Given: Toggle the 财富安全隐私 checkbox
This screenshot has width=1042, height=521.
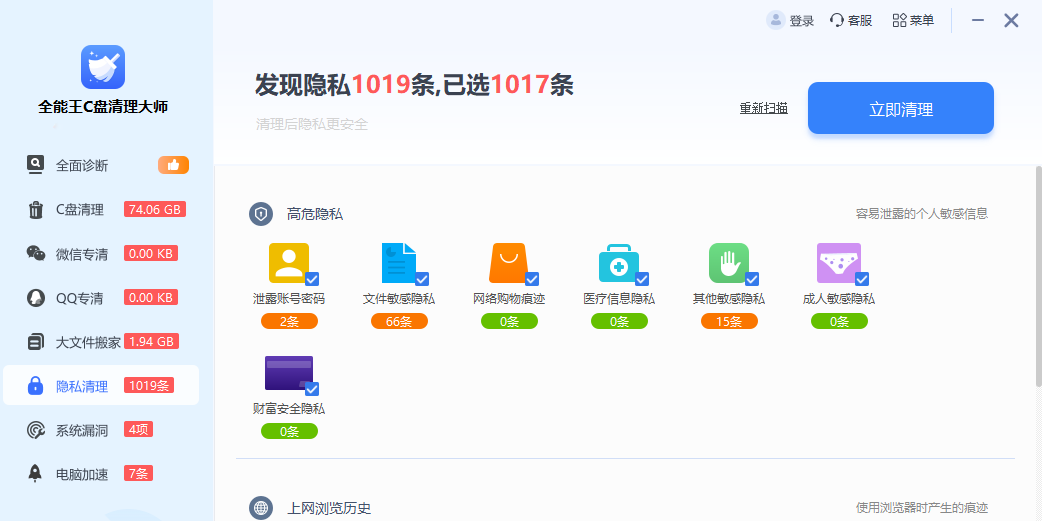Looking at the screenshot, I should pyautogui.click(x=312, y=389).
